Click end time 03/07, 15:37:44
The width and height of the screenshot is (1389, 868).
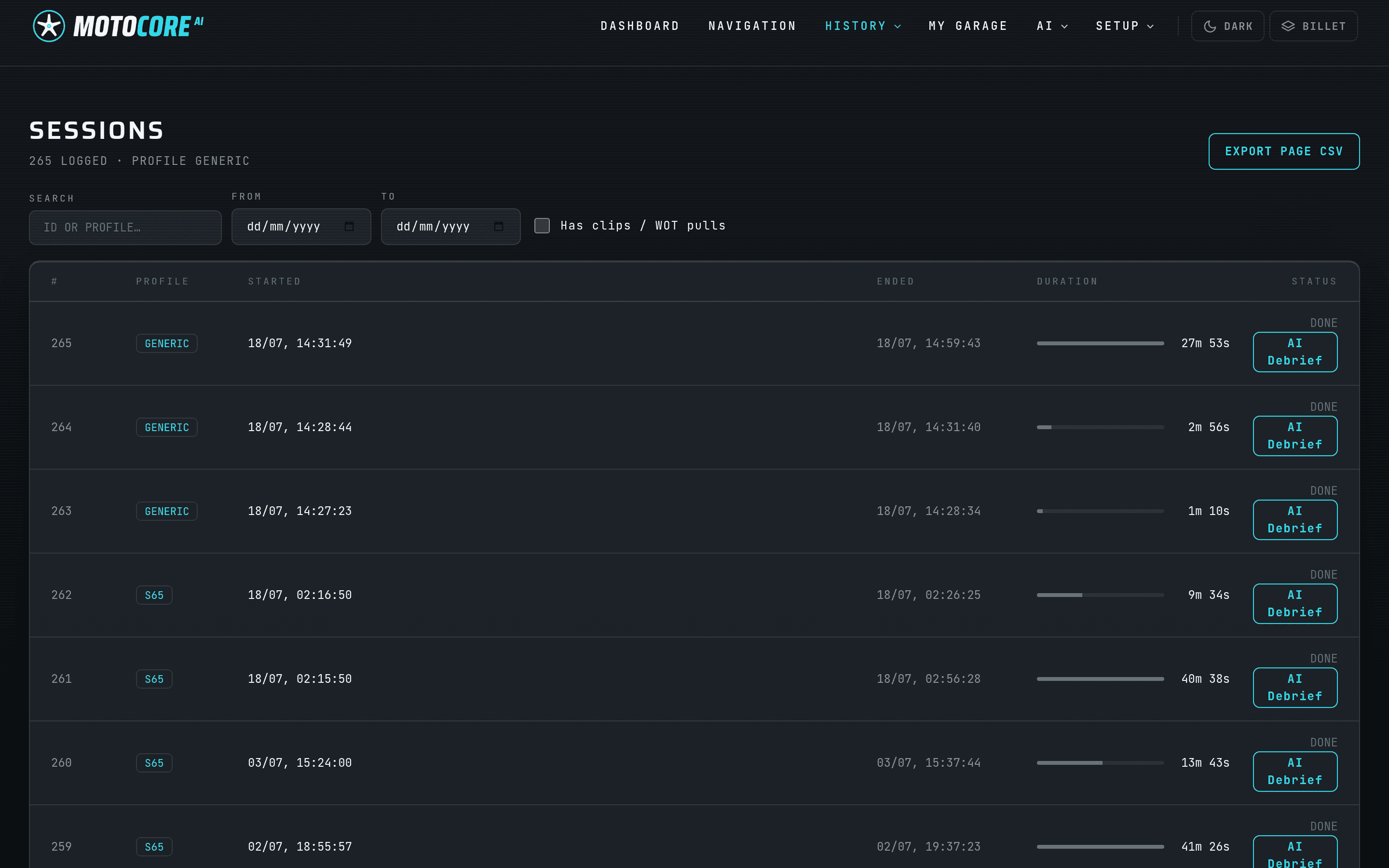click(929, 763)
